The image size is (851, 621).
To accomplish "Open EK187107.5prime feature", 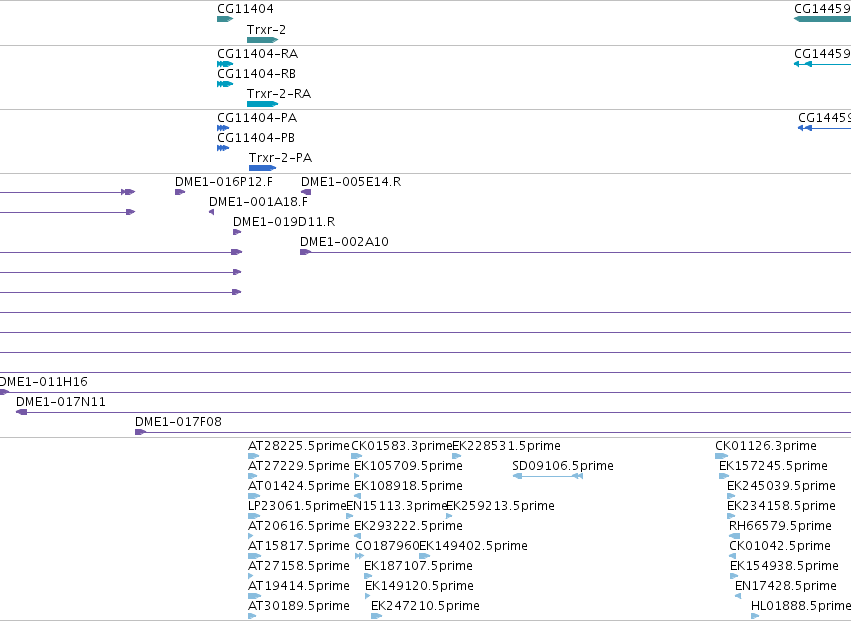I will pos(418,567).
